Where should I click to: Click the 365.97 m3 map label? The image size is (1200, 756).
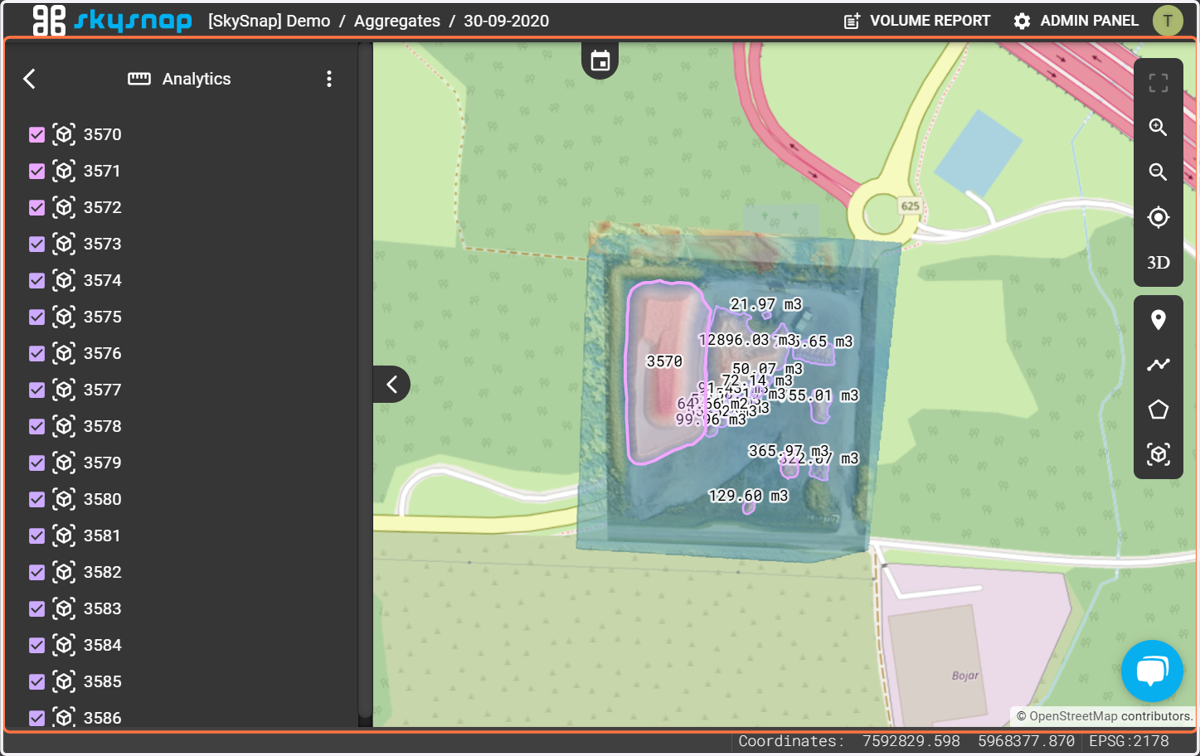coord(789,451)
